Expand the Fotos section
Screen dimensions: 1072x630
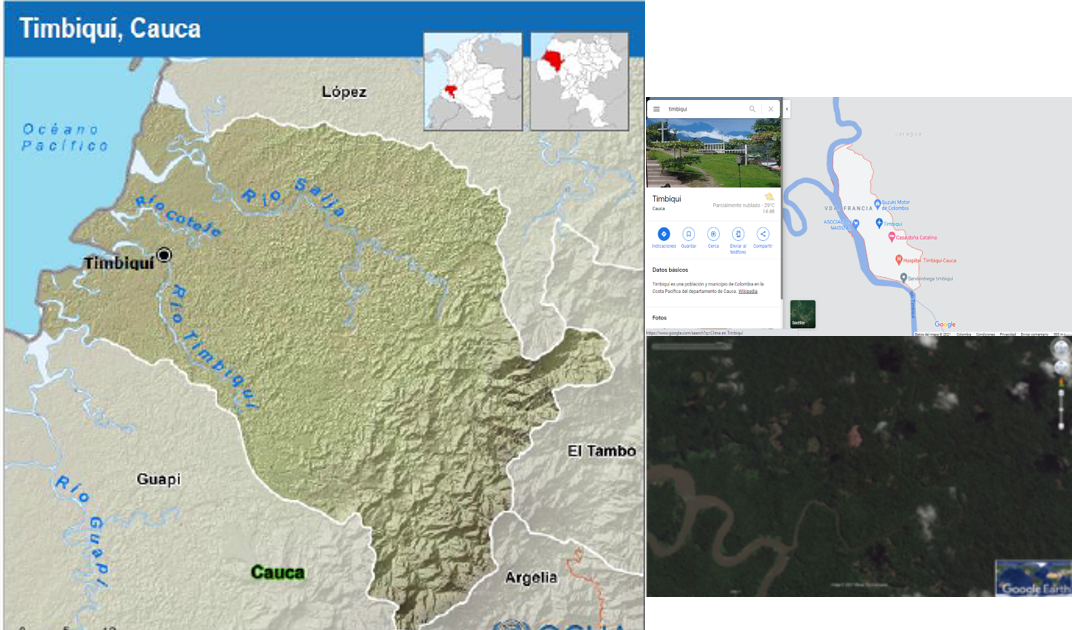[657, 316]
